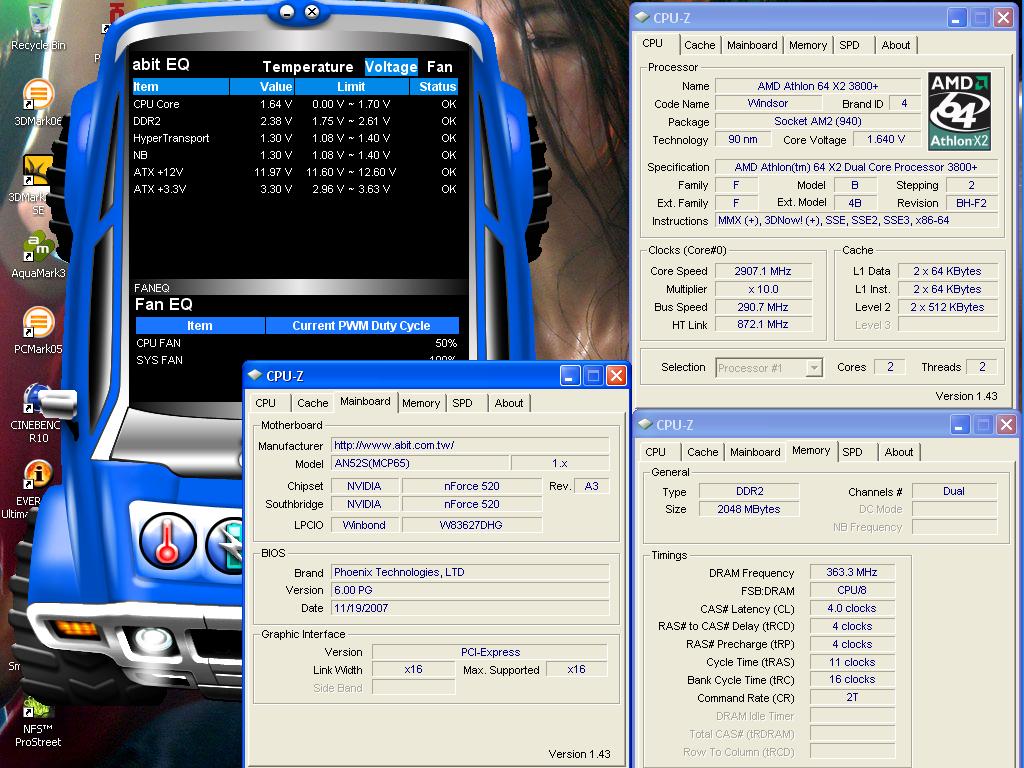Launch the PCMark05 desktop shortcut
The width and height of the screenshot is (1024, 768).
click(x=38, y=330)
